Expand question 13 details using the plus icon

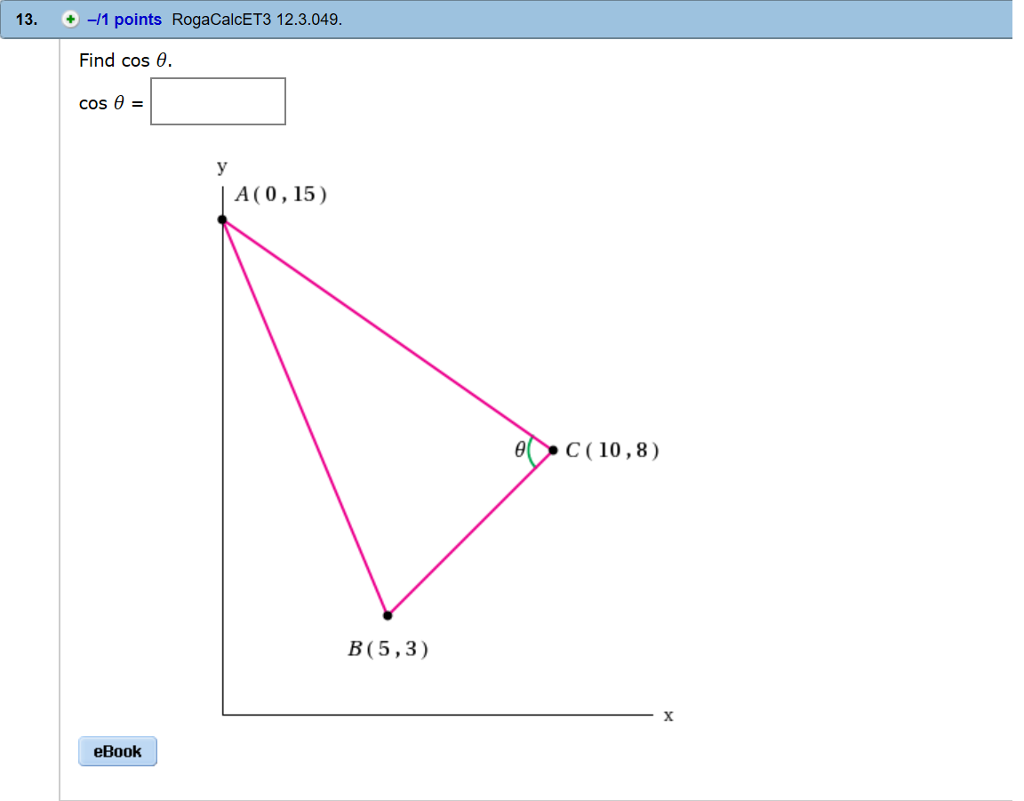coord(69,19)
